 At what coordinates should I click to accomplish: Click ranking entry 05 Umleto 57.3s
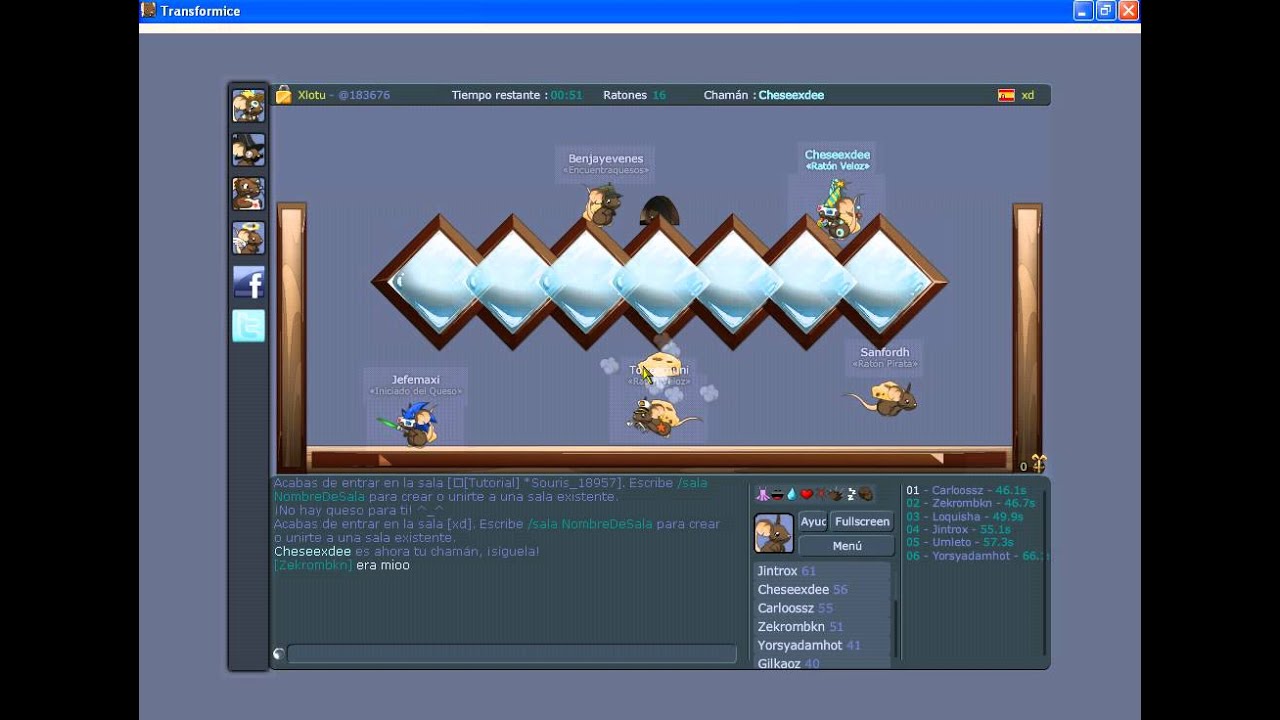pyautogui.click(x=959, y=542)
